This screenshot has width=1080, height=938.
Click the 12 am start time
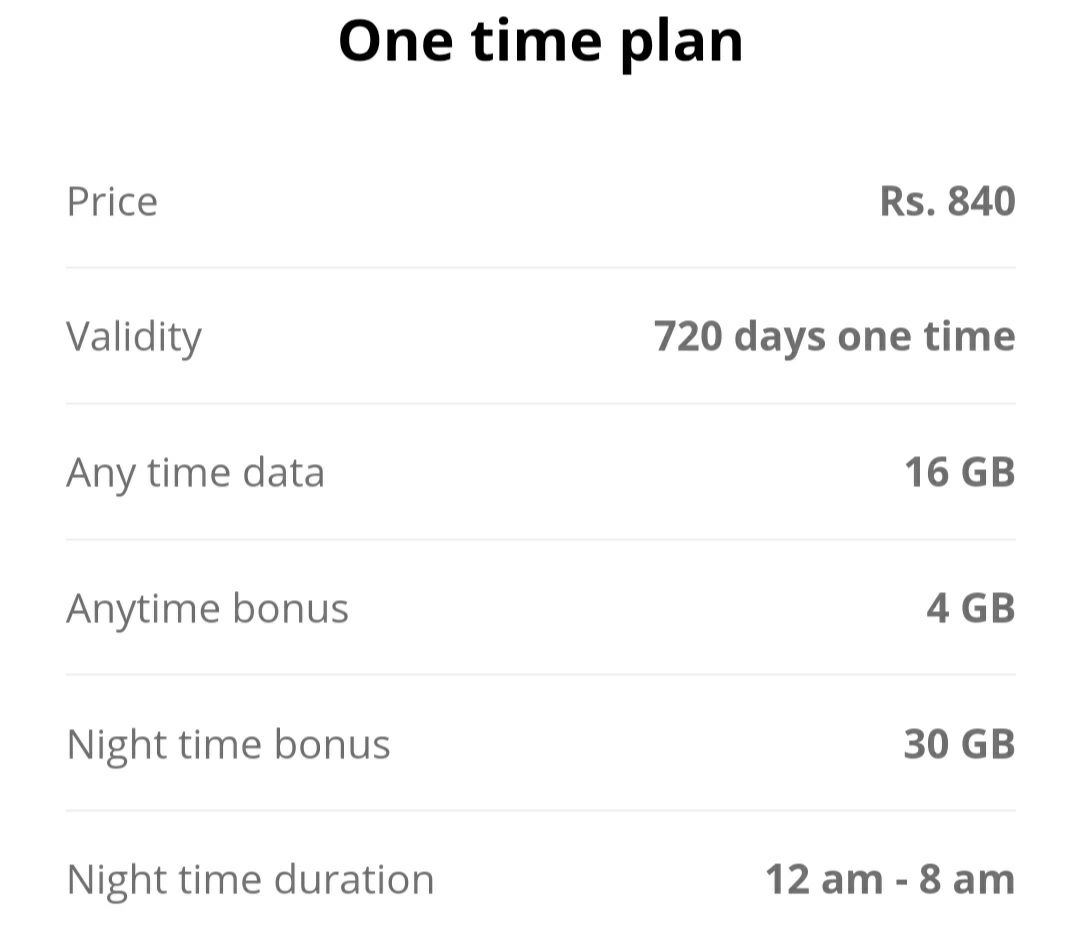tap(824, 879)
